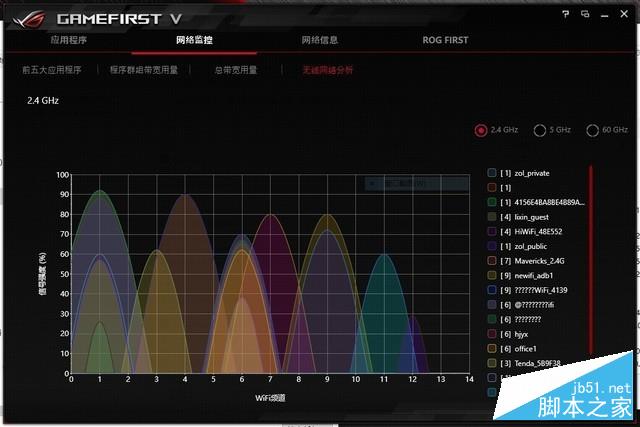
Task: Click the green signal curve peak on channel 1
Action: point(100,192)
